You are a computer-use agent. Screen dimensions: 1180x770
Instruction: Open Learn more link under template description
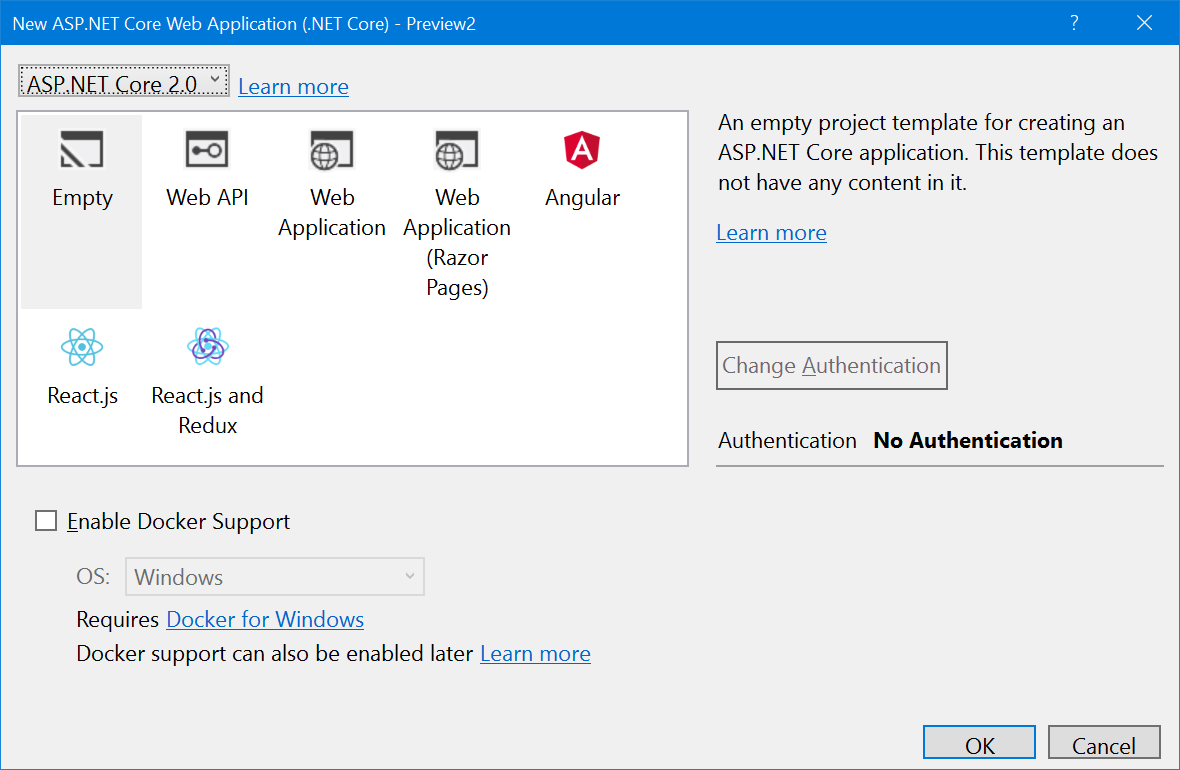(x=771, y=233)
